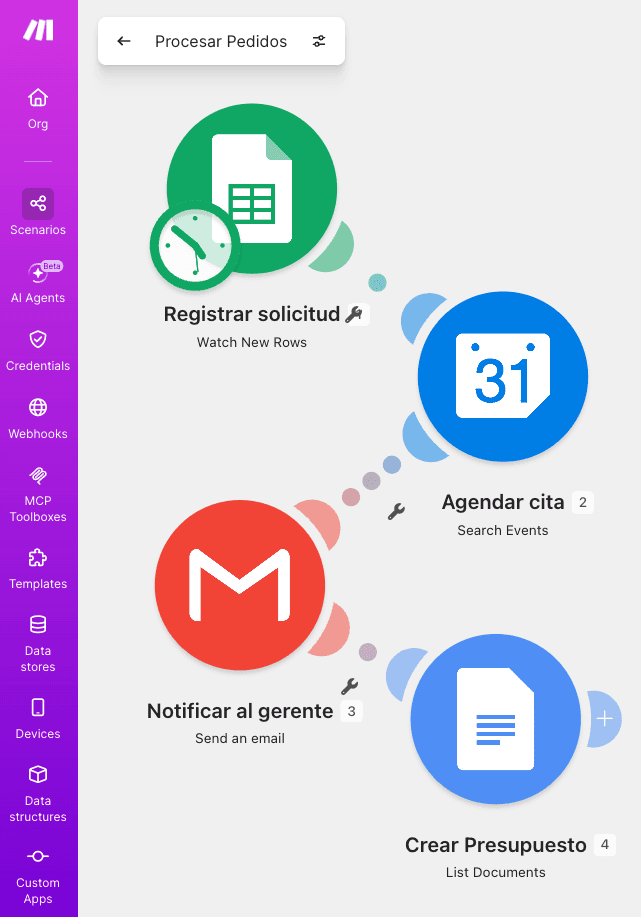Open the Scenarios section
Image resolution: width=641 pixels, height=917 pixels.
(38, 213)
